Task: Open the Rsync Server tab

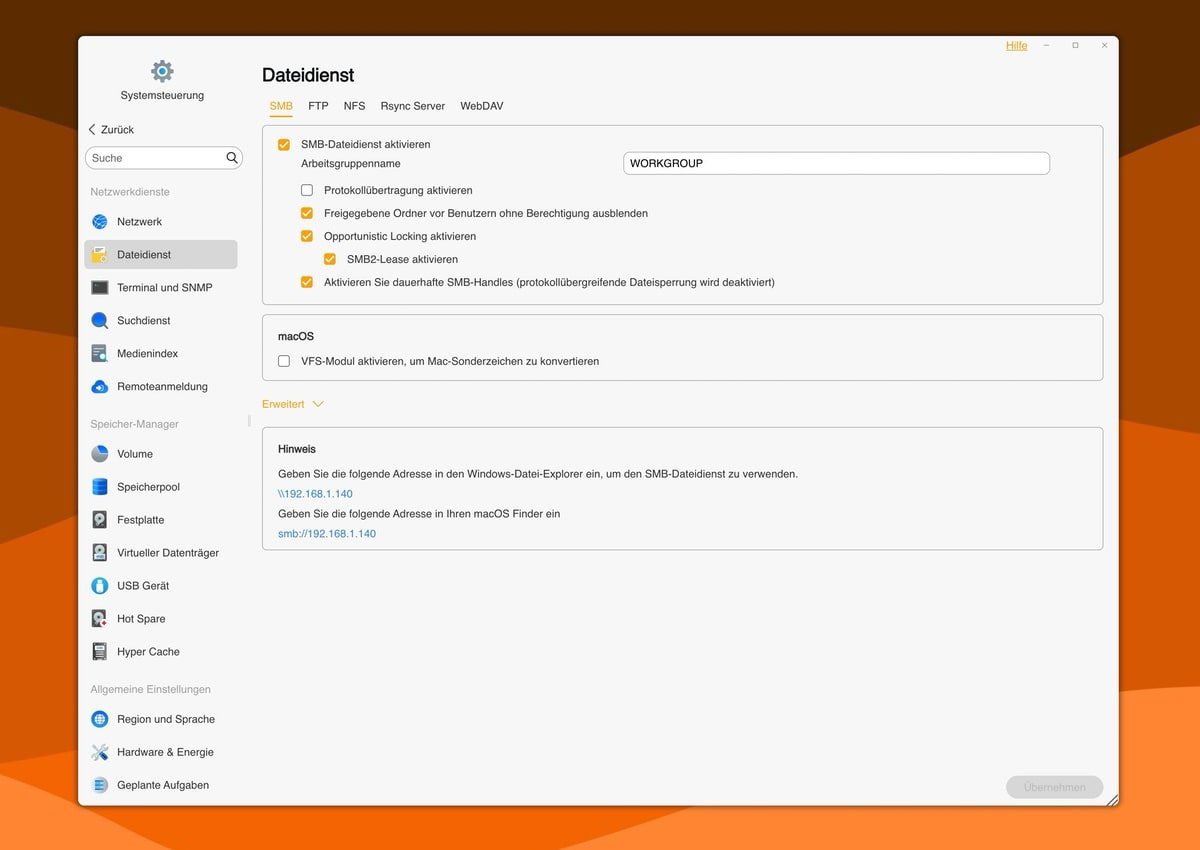Action: [x=412, y=106]
